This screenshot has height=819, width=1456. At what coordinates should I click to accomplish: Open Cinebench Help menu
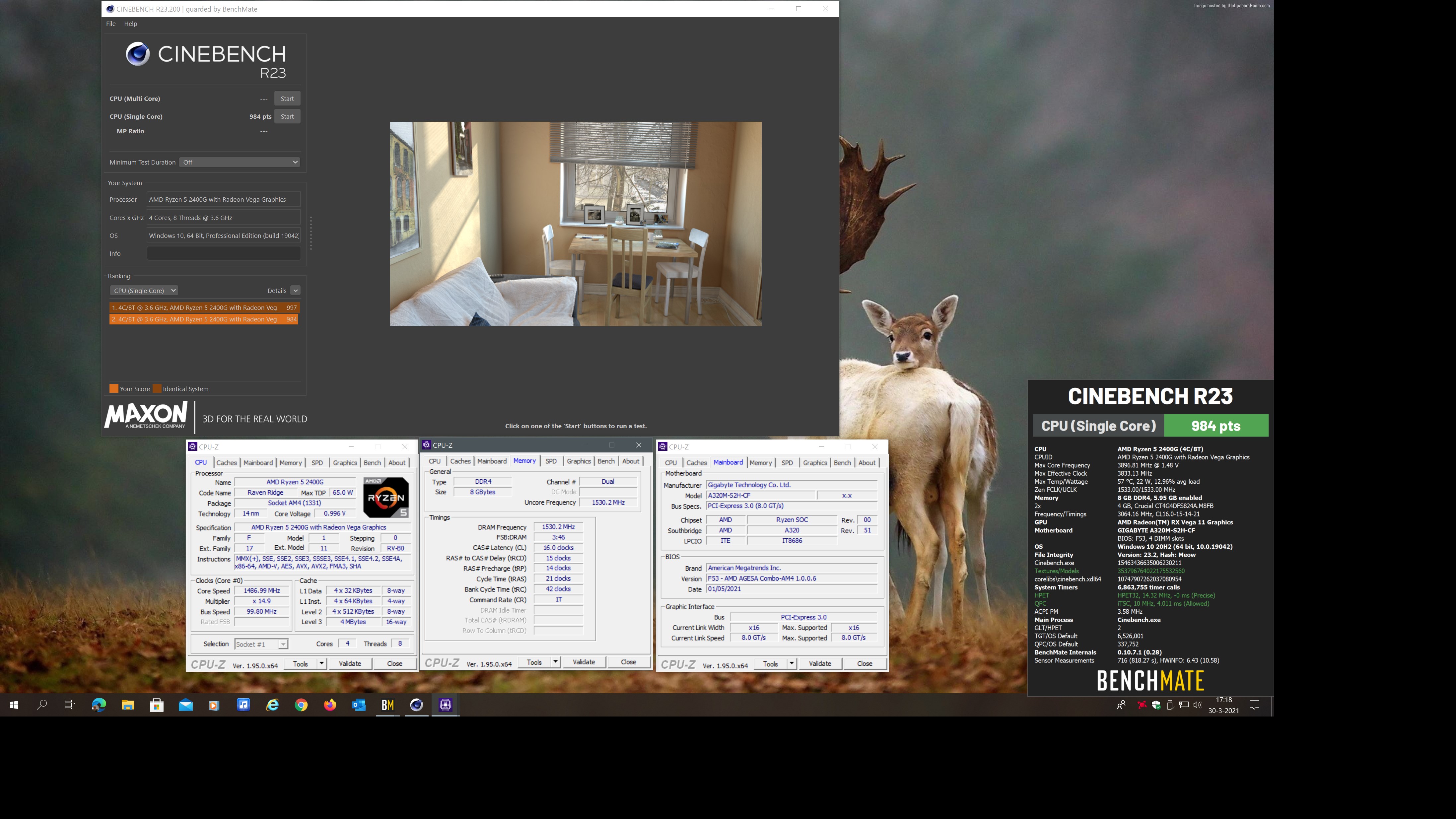(x=131, y=24)
